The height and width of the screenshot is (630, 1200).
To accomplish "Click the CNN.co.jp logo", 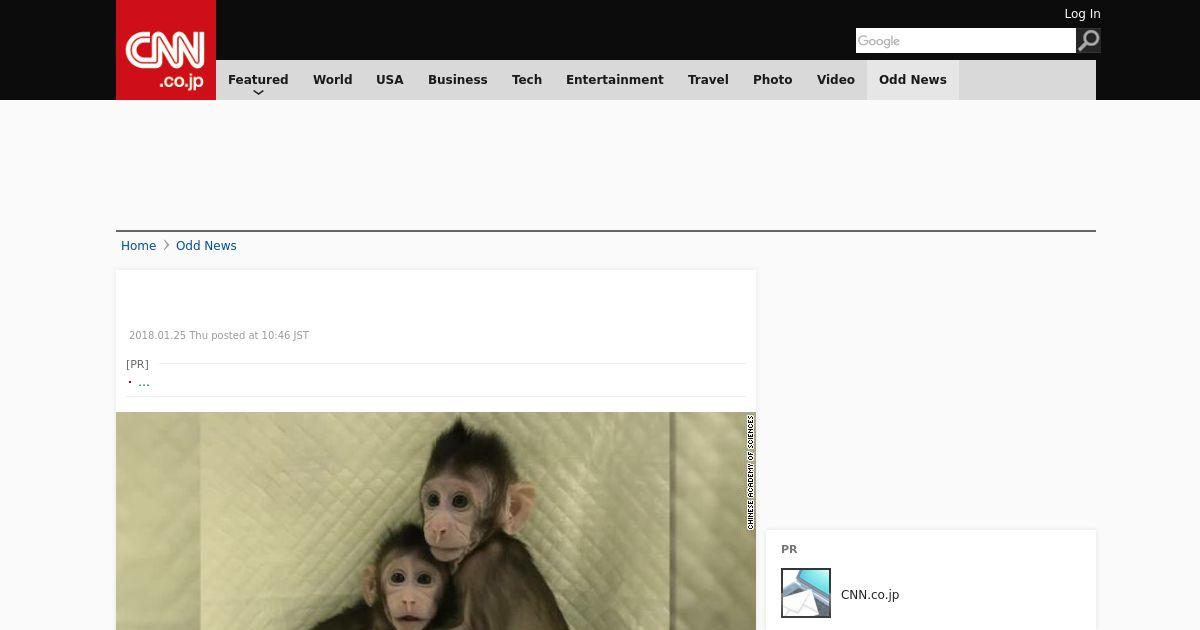I will (x=166, y=50).
